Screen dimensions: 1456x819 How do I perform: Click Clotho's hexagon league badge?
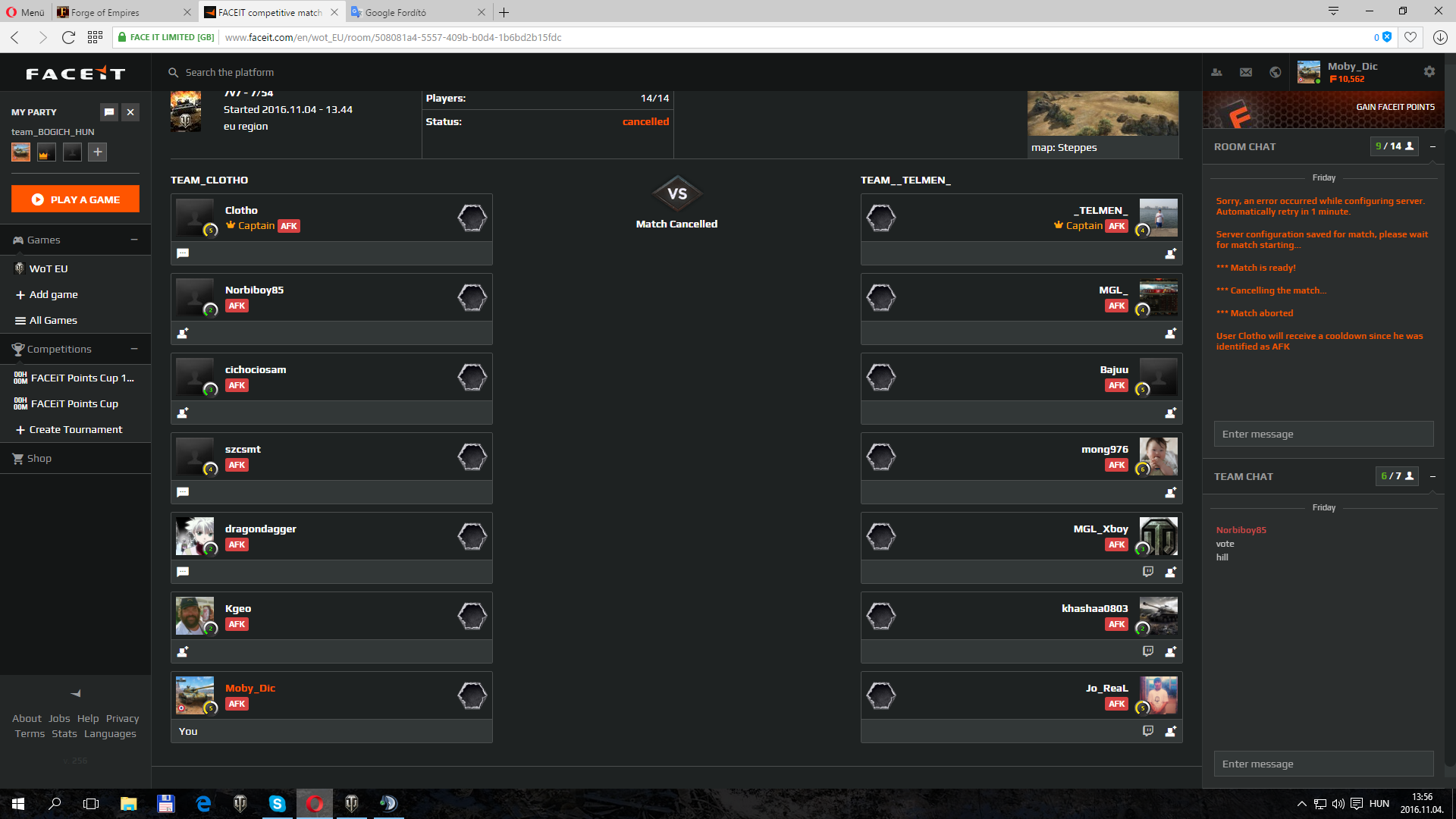[x=472, y=218]
